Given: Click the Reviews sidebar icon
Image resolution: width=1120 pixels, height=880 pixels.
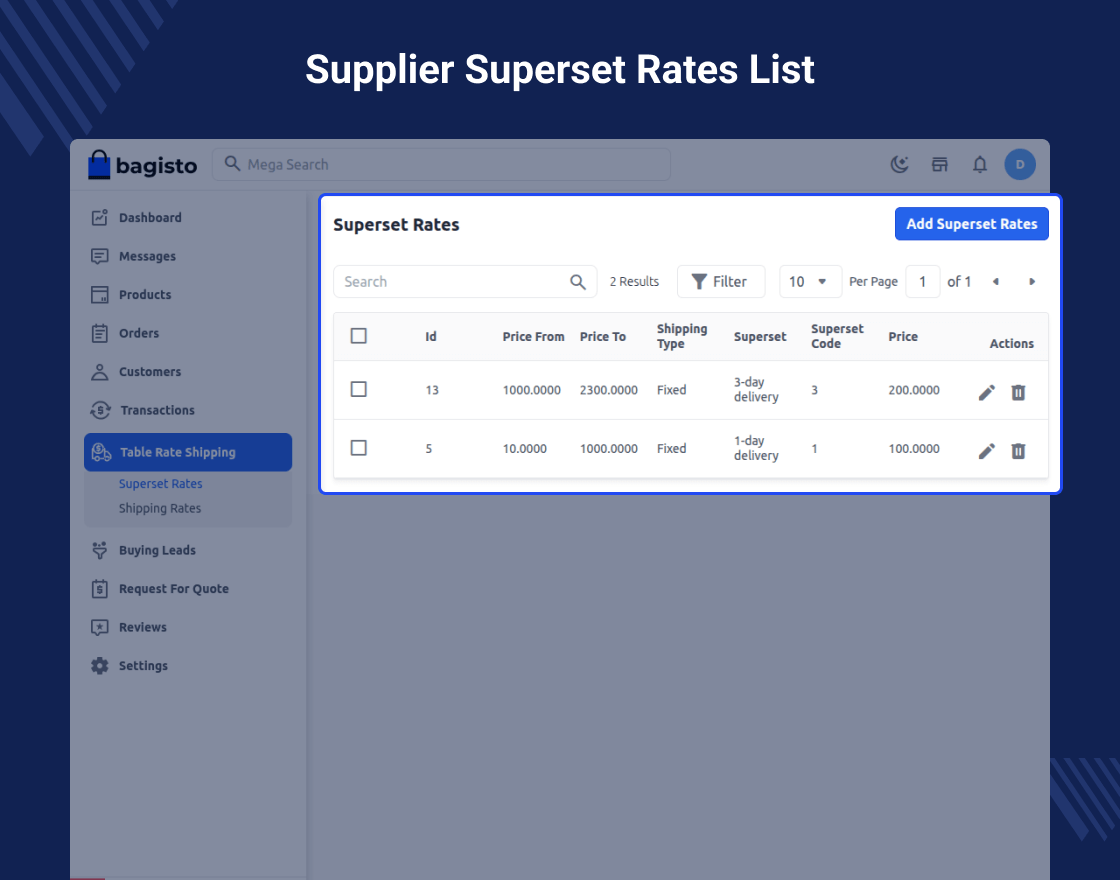Looking at the screenshot, I should click(x=100, y=627).
